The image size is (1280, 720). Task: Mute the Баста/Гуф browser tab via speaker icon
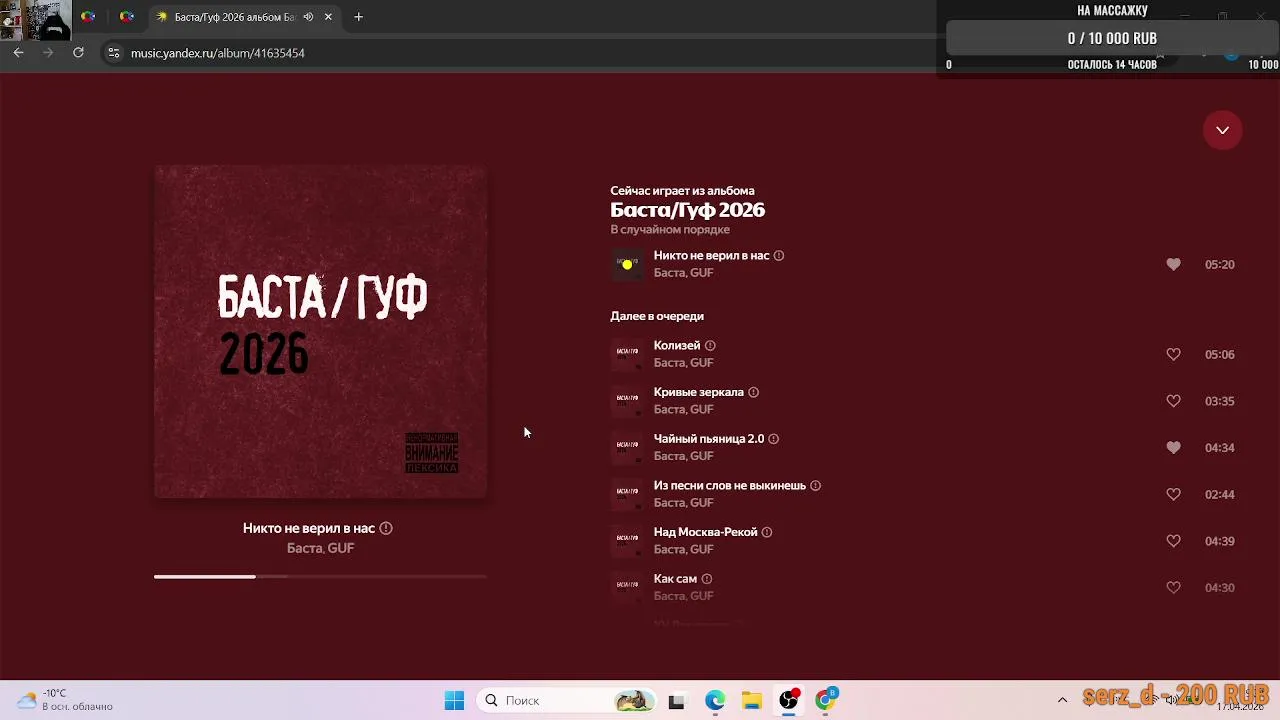[308, 17]
